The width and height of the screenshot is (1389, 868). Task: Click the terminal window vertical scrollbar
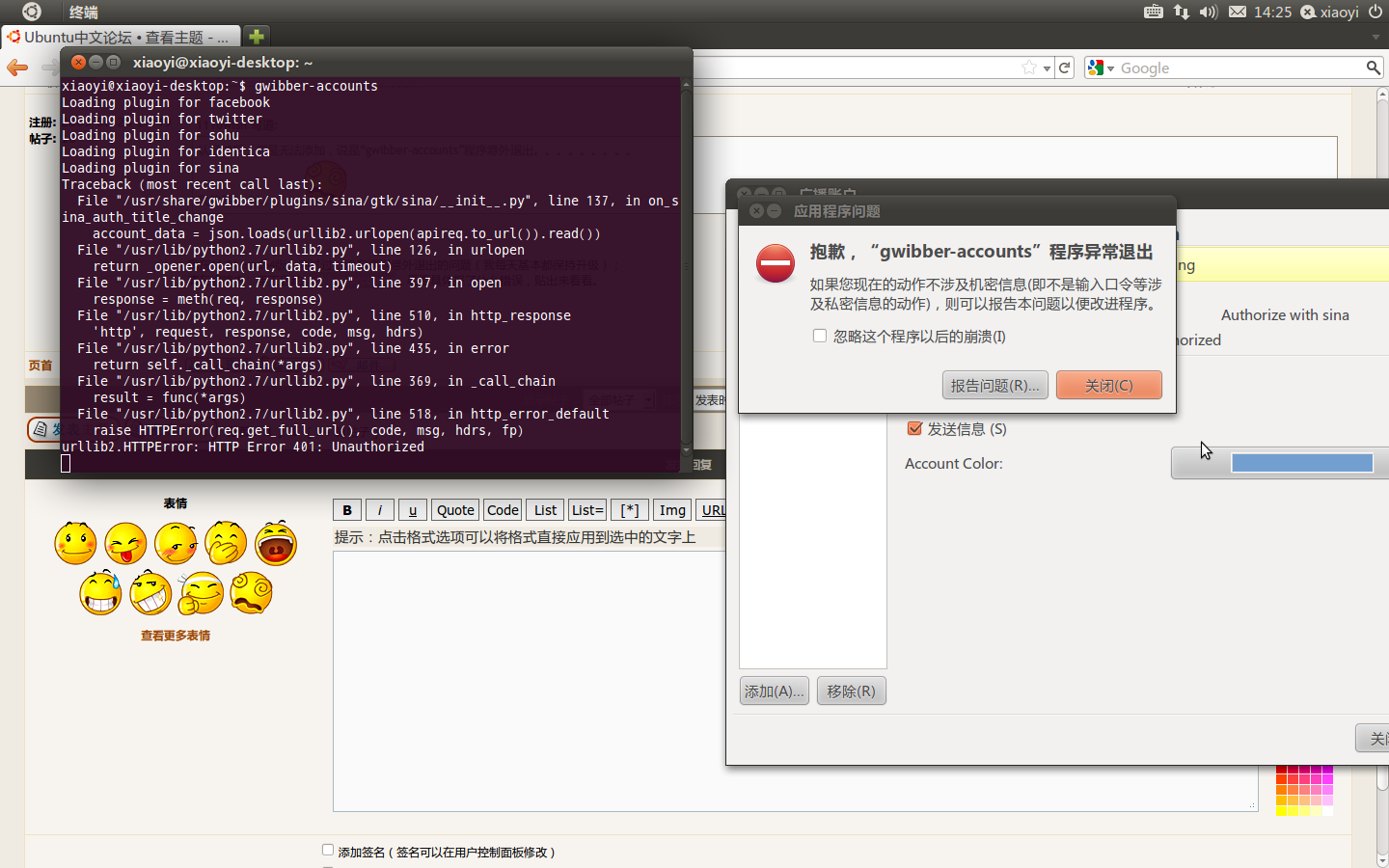click(687, 268)
